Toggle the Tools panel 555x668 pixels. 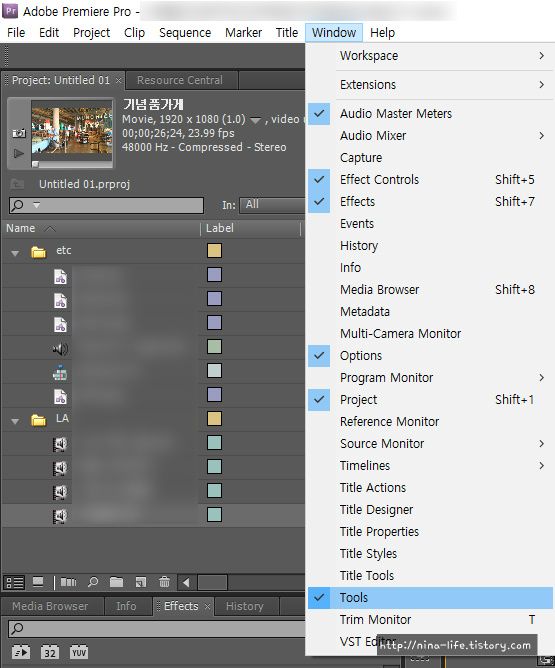(430, 598)
